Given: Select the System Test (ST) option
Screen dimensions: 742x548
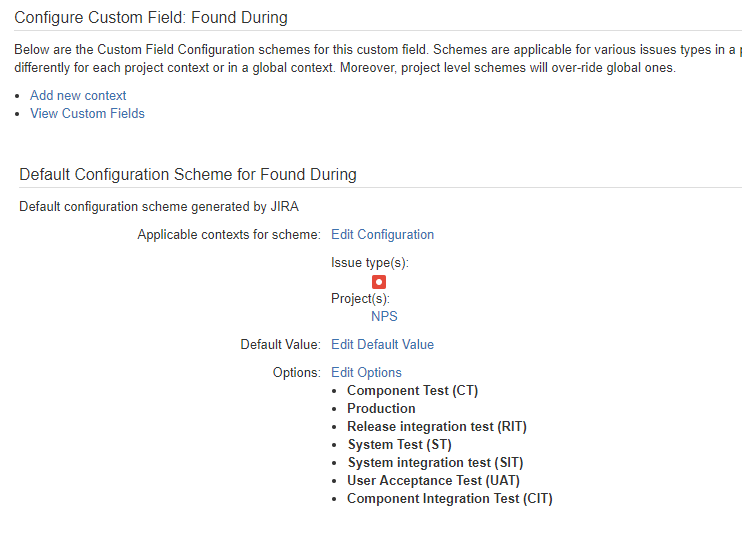Looking at the screenshot, I should coord(400,445).
